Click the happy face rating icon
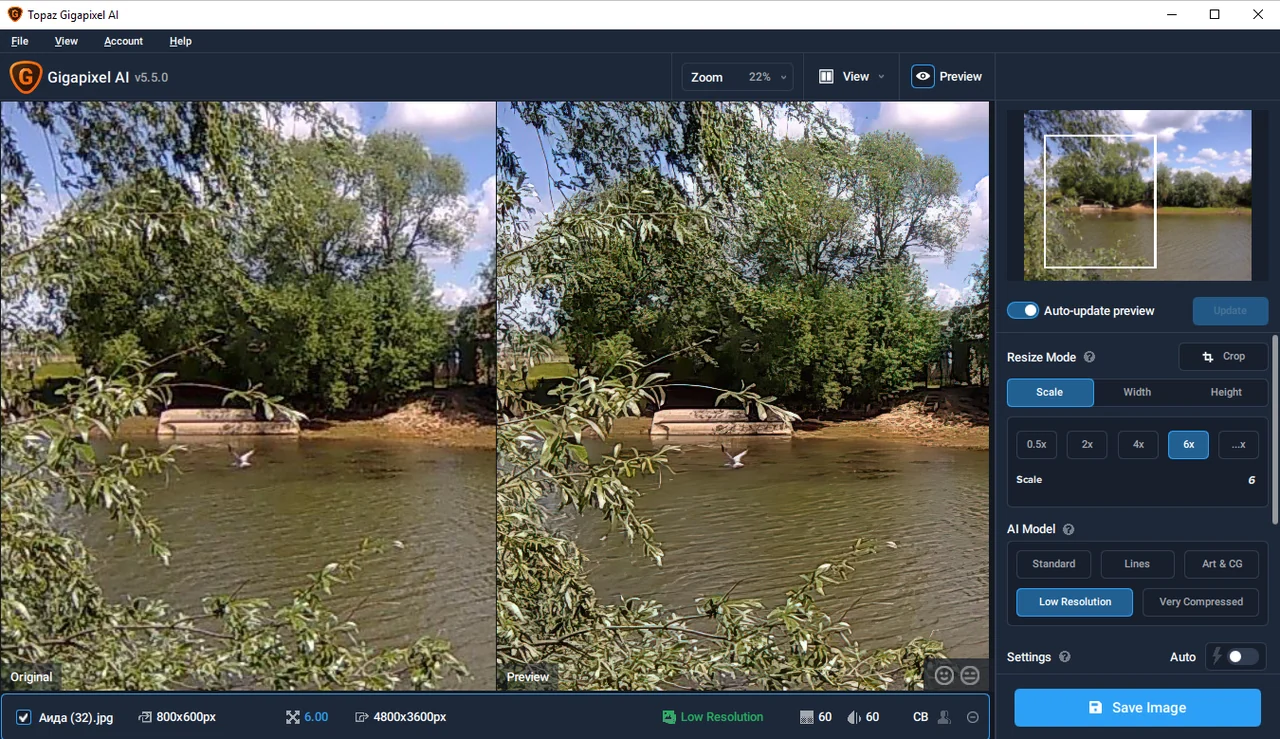This screenshot has height=739, width=1280. pyautogui.click(x=944, y=676)
